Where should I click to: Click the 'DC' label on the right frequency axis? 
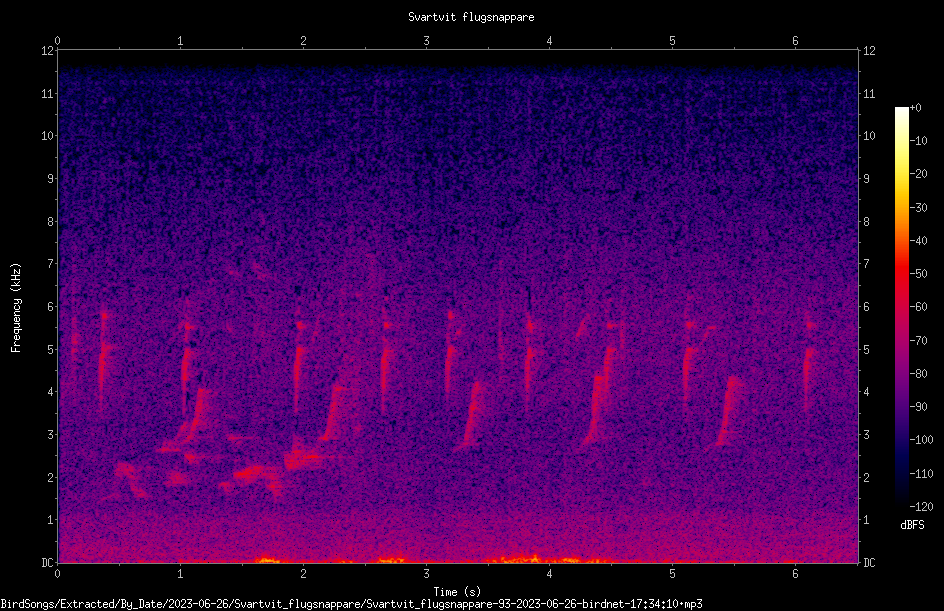click(869, 562)
